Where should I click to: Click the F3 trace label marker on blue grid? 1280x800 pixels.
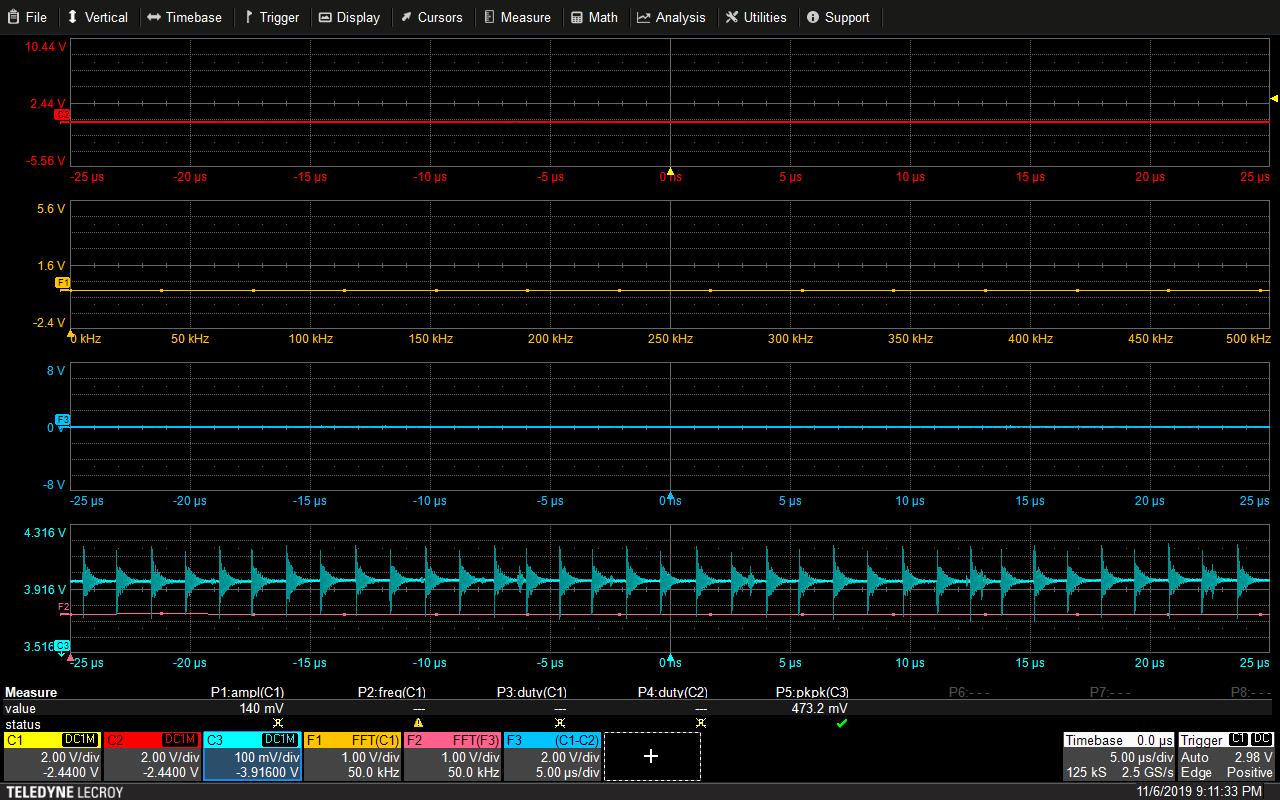pos(62,420)
